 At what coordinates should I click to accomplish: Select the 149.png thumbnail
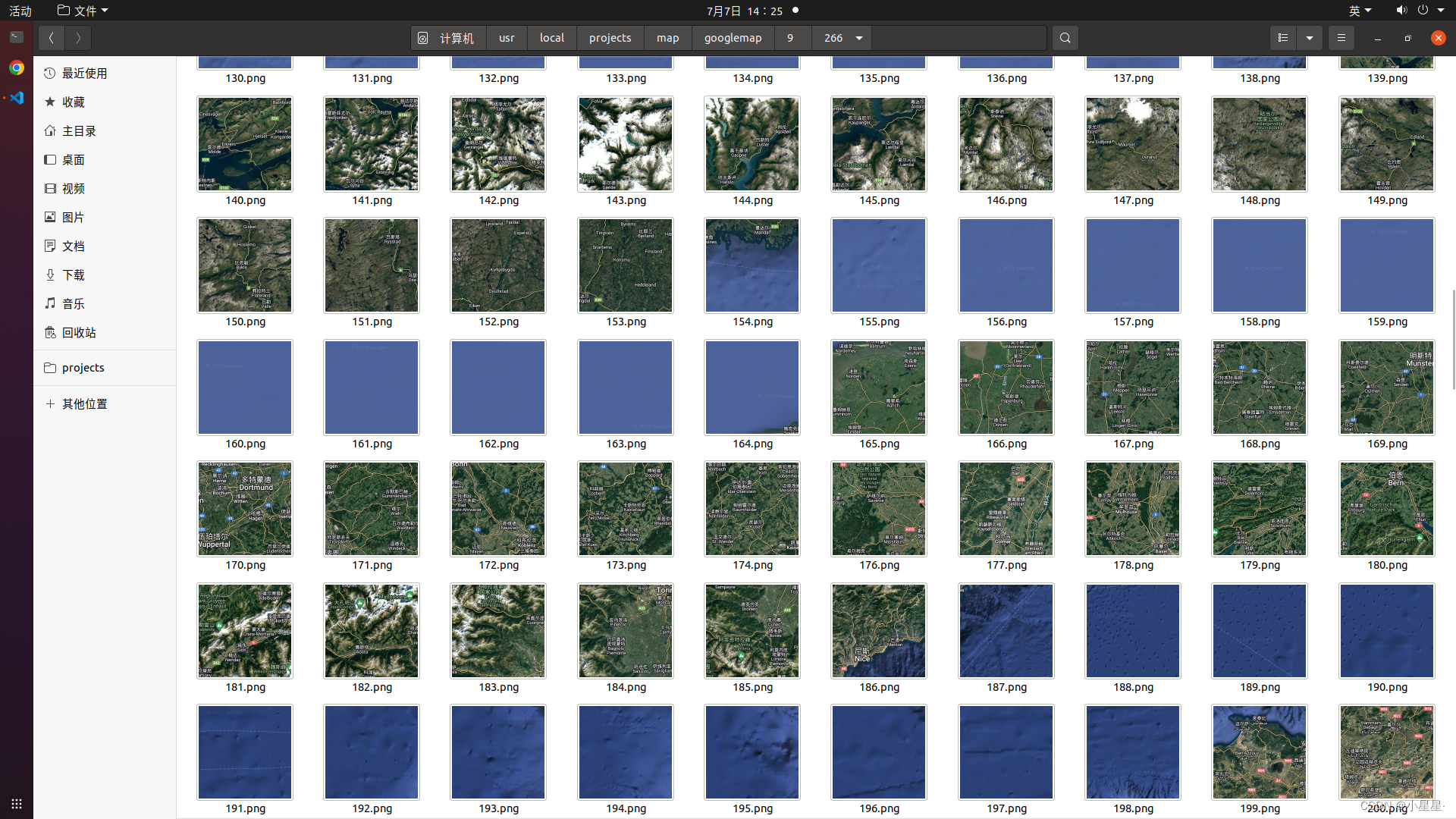[x=1386, y=143]
